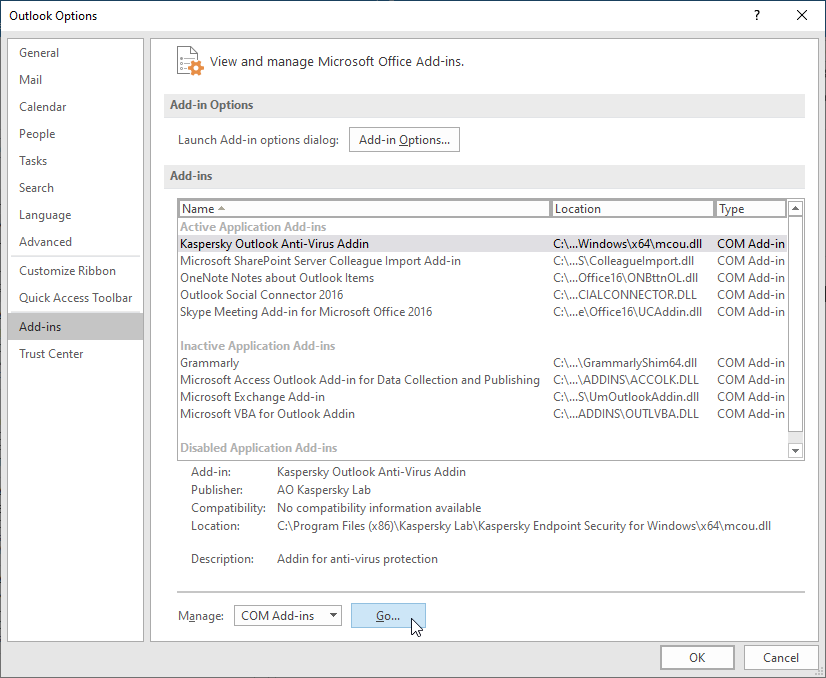Image resolution: width=826 pixels, height=678 pixels.
Task: Open Trust Center settings
Action: [x=75, y=353]
